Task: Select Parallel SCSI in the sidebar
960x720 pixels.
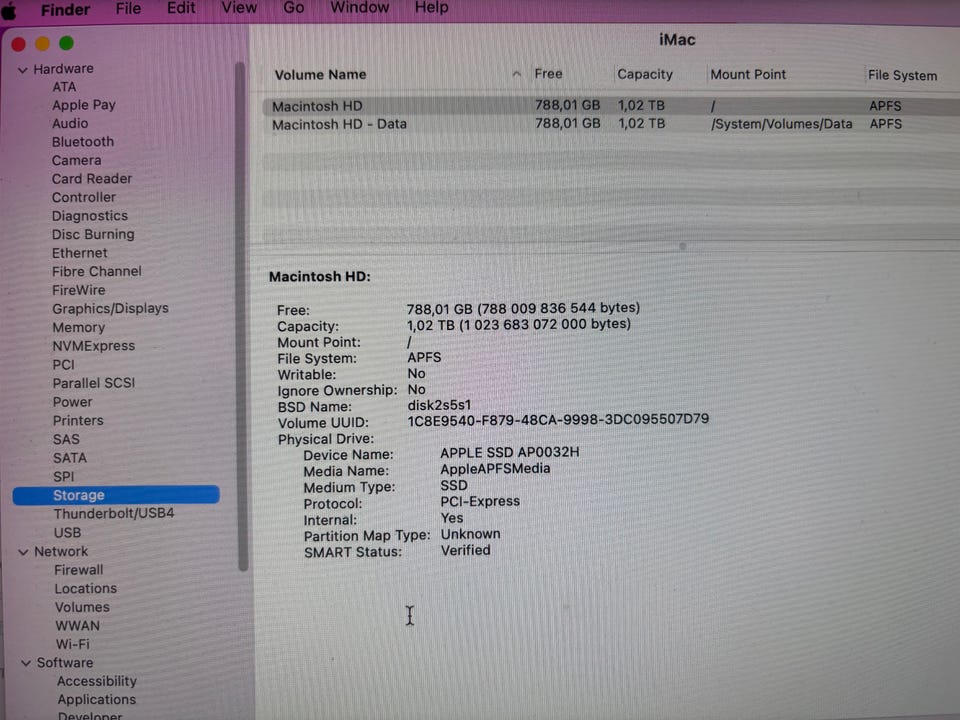Action: point(94,383)
